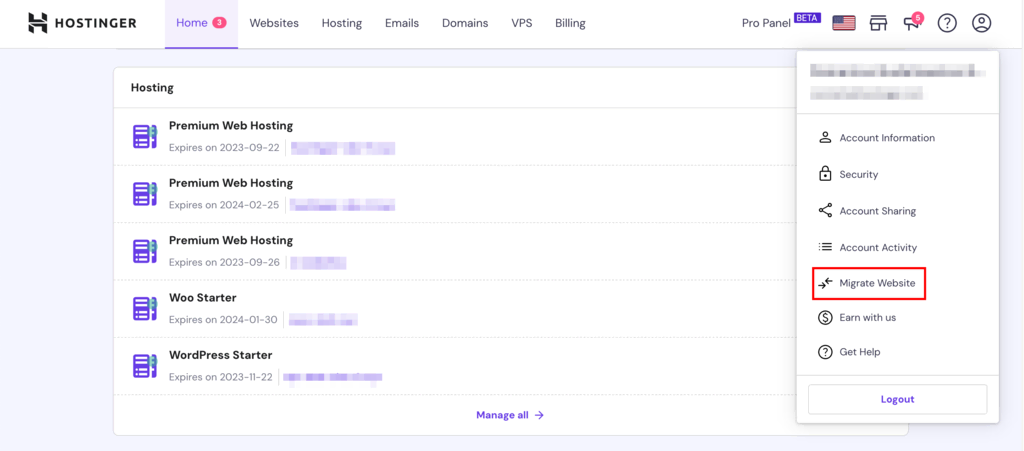Click the Woo Starter plan name

[202, 298]
